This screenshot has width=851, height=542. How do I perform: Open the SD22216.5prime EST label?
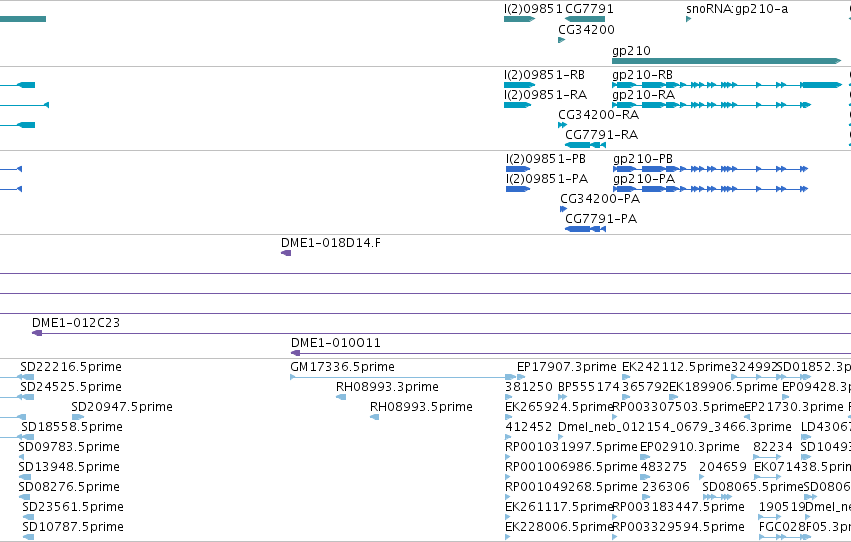tap(71, 367)
